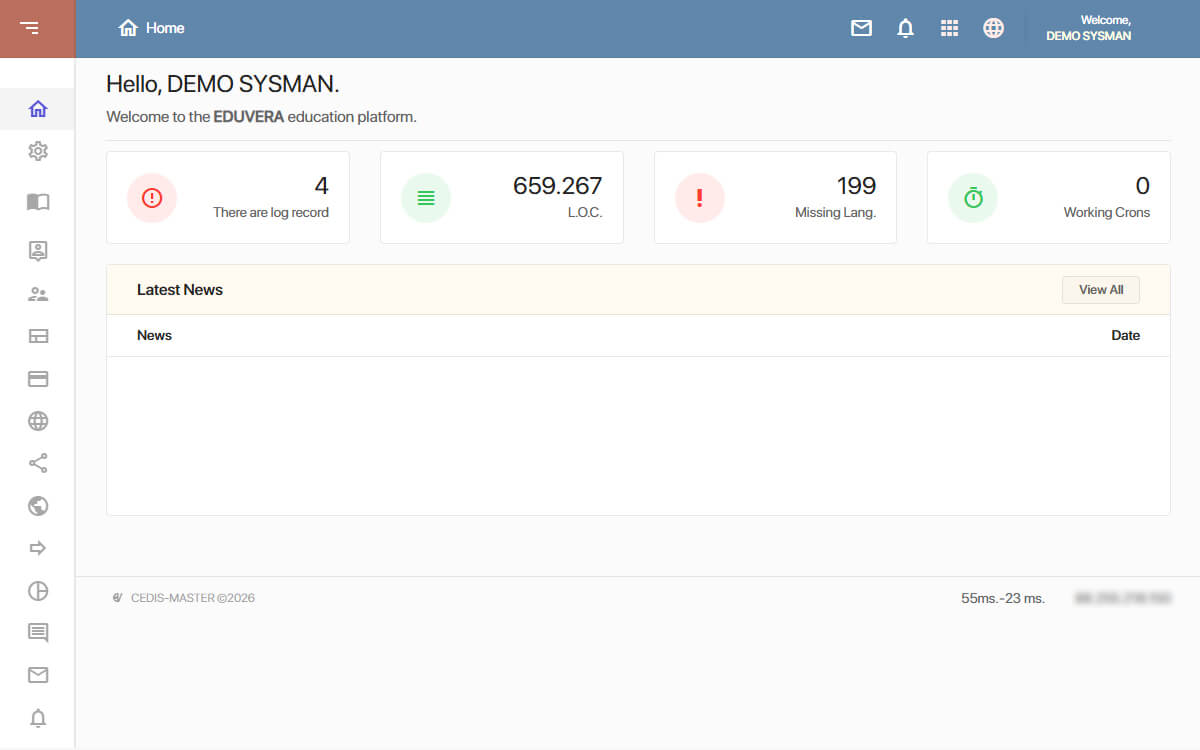Open notifications bell in top bar

point(905,28)
